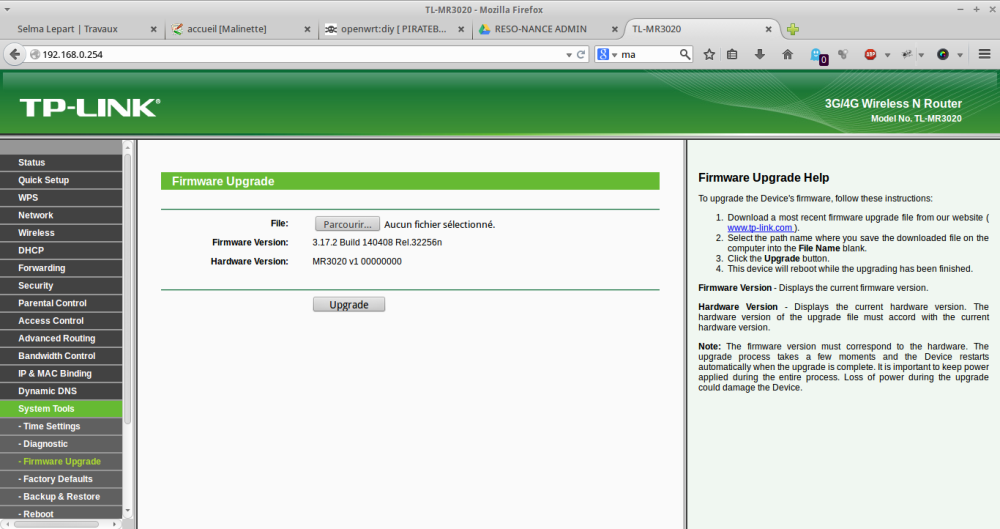Open Backup & Restore submenu
The height and width of the screenshot is (529, 1000).
[61, 496]
